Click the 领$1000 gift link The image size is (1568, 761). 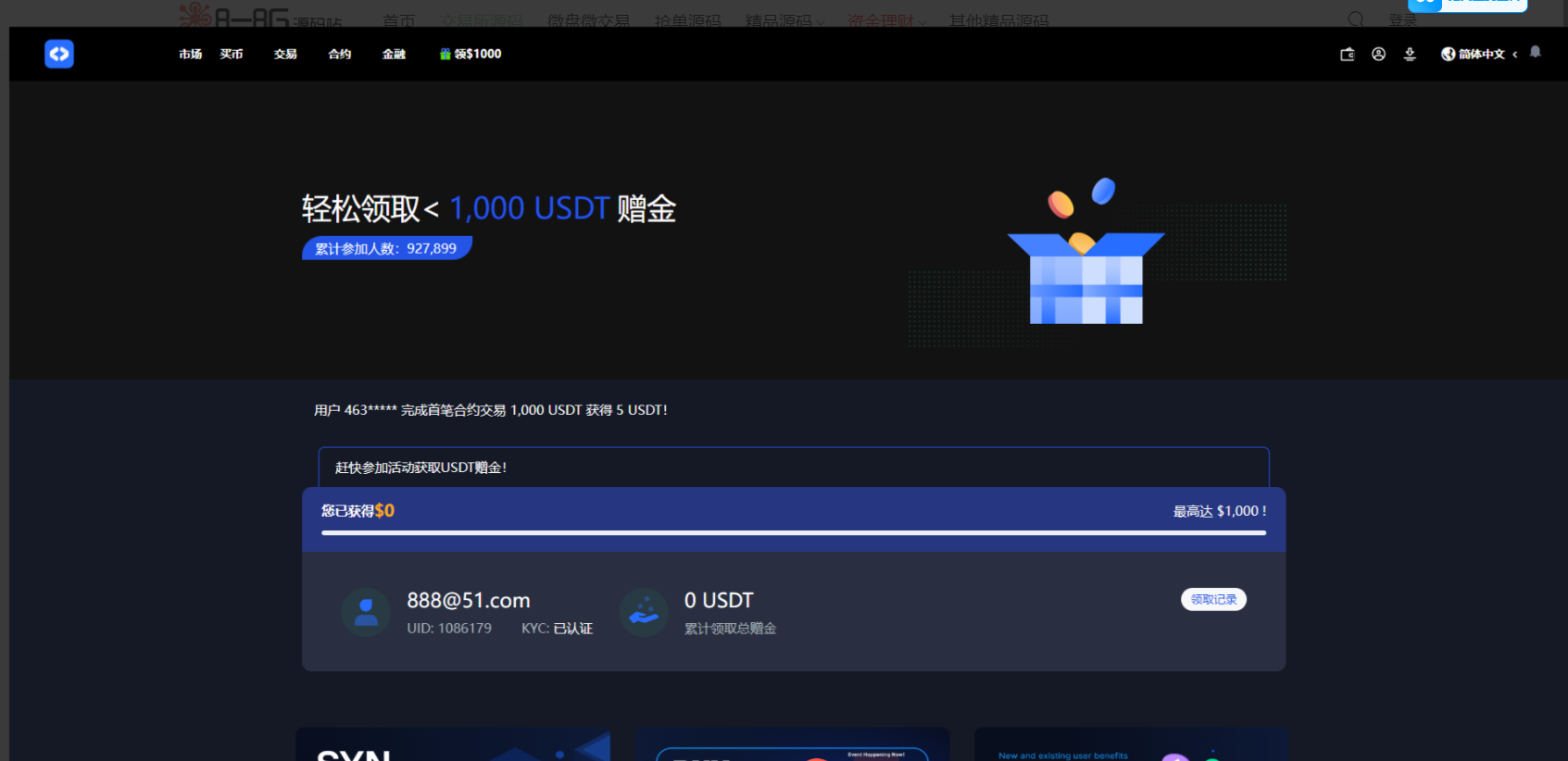point(470,55)
